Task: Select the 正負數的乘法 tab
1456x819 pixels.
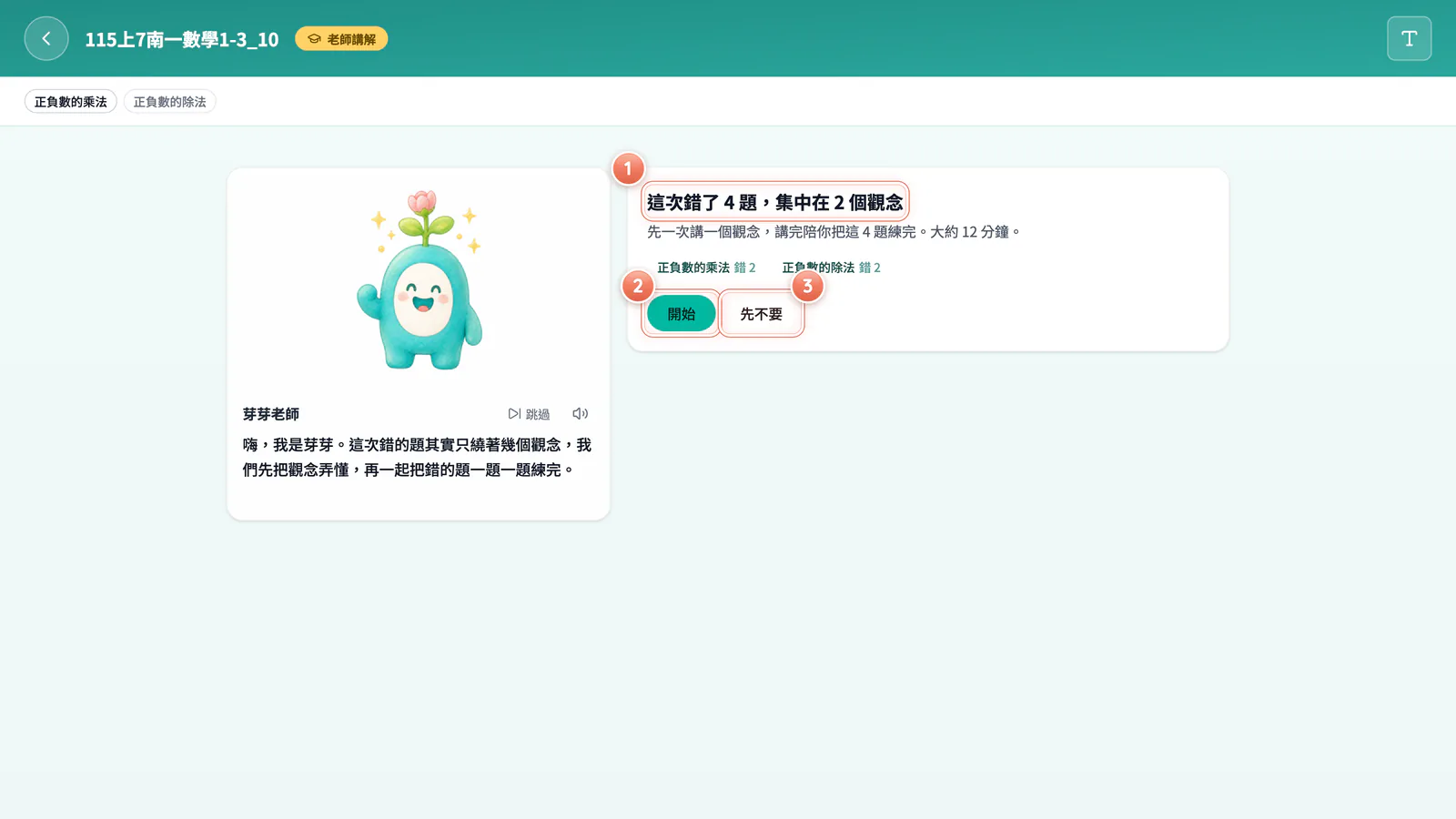Action: click(71, 102)
